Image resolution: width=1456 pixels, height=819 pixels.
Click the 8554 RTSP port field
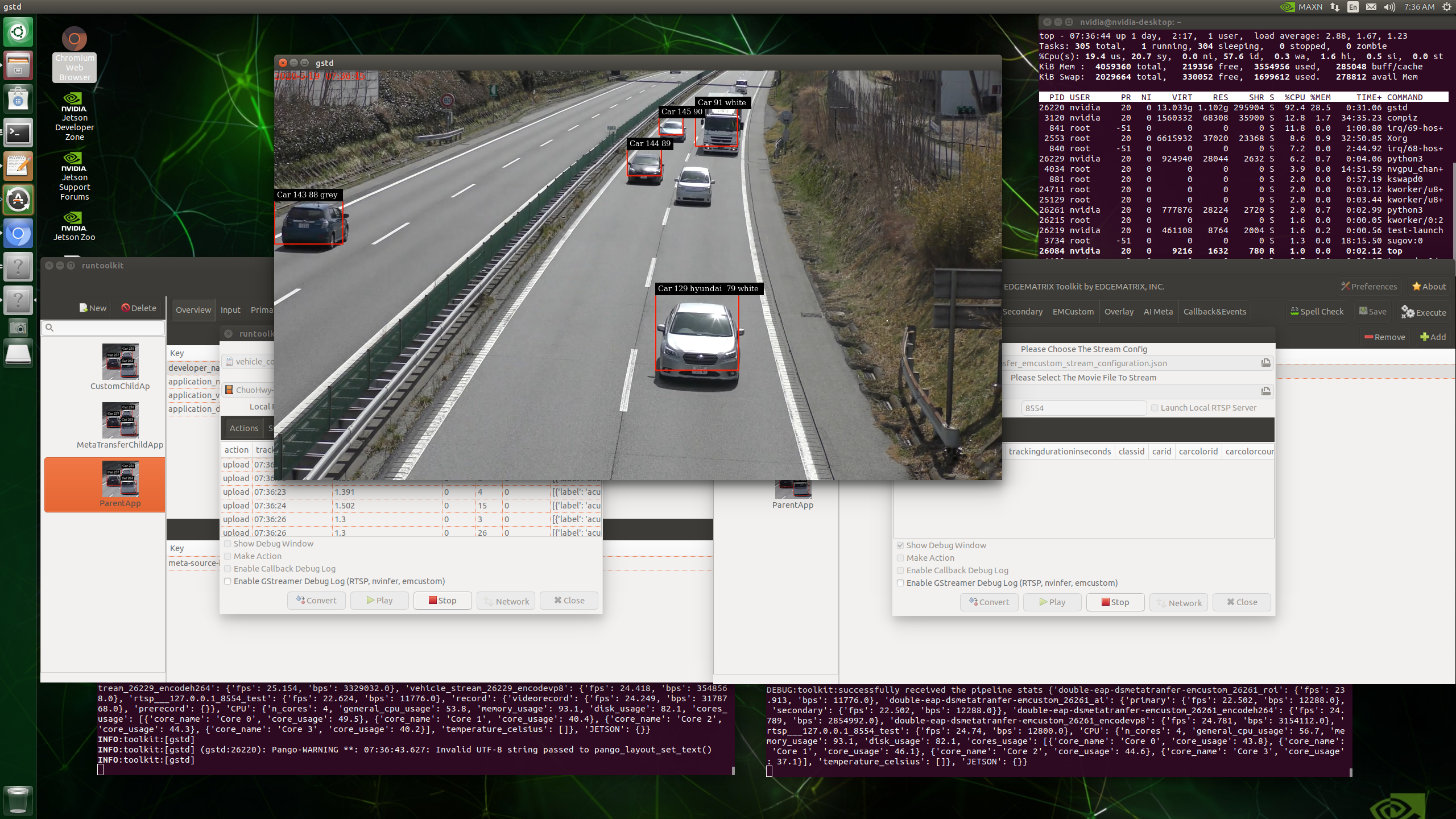point(1083,408)
